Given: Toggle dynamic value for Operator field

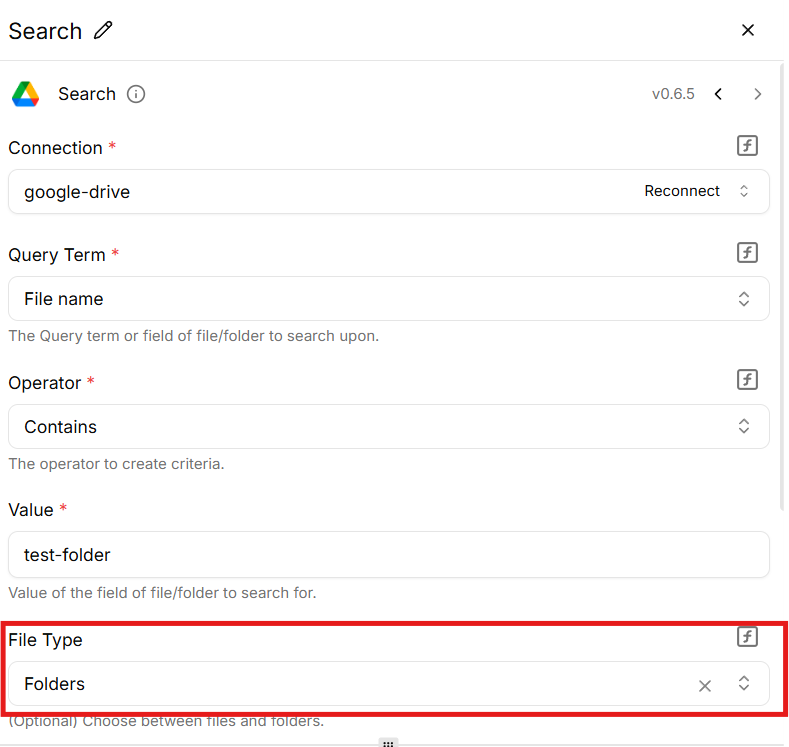Looking at the screenshot, I should pyautogui.click(x=747, y=380).
